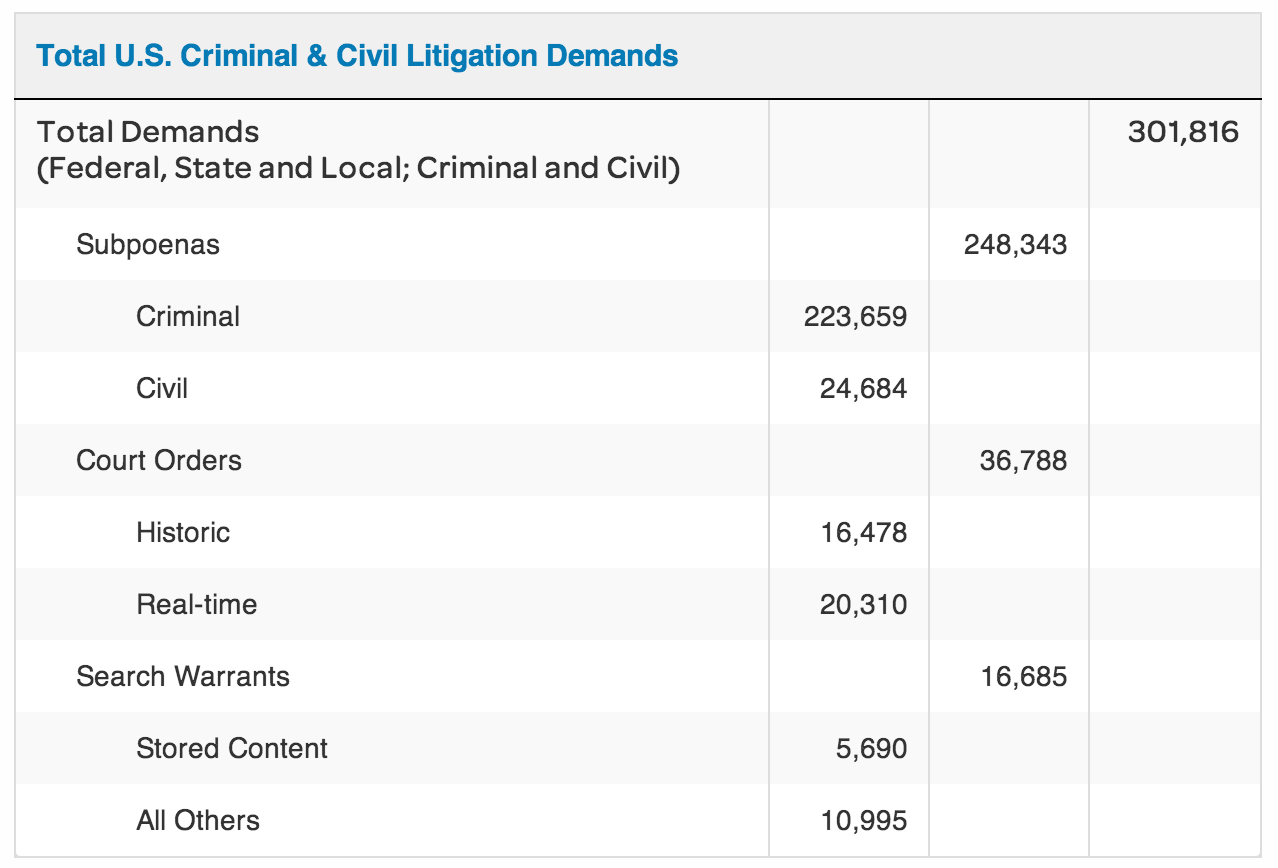Select the Stored Content row label
Viewport: 1278px width, 868px height.
(232, 748)
